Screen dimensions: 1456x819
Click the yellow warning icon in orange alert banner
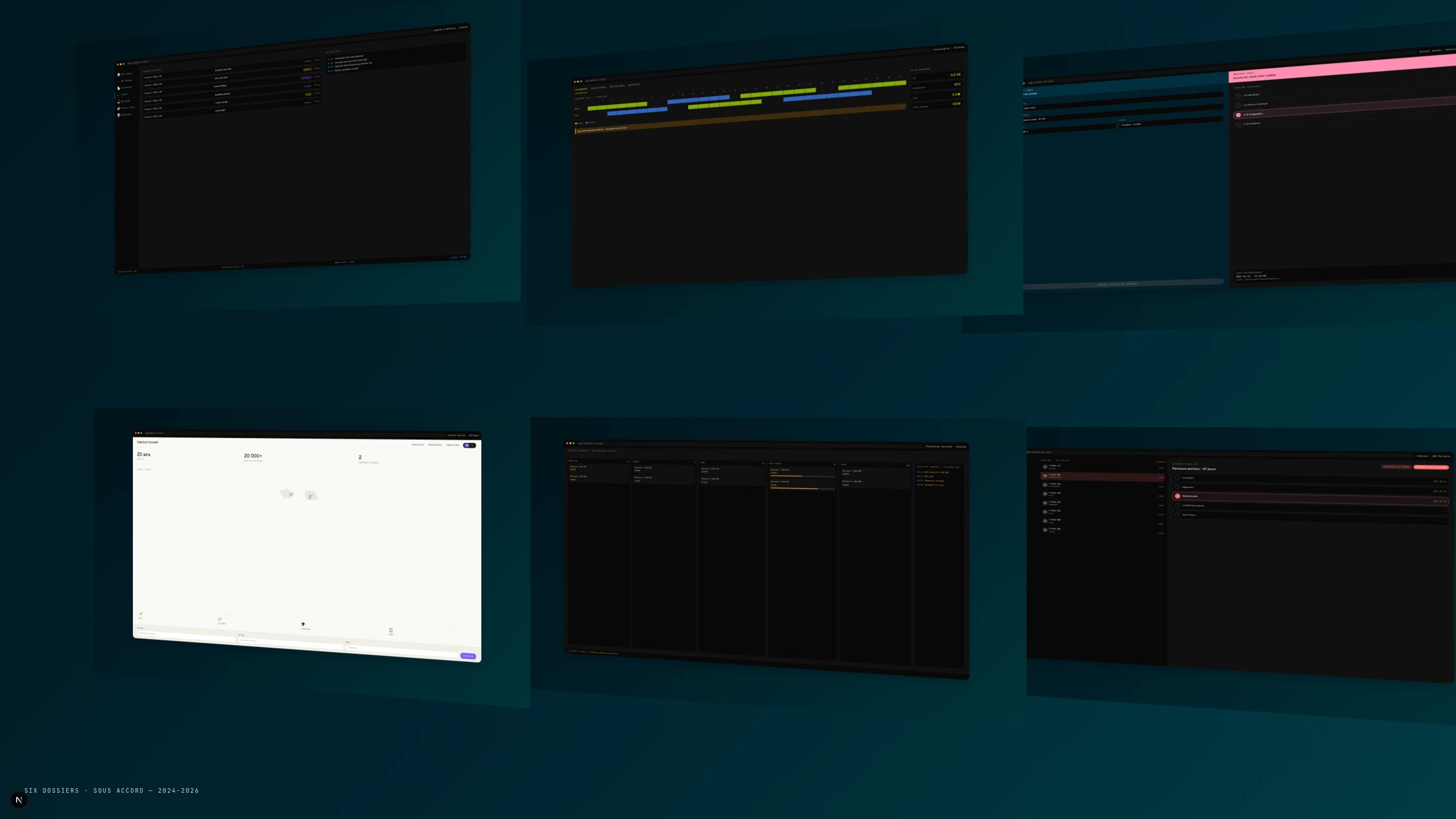click(x=578, y=131)
